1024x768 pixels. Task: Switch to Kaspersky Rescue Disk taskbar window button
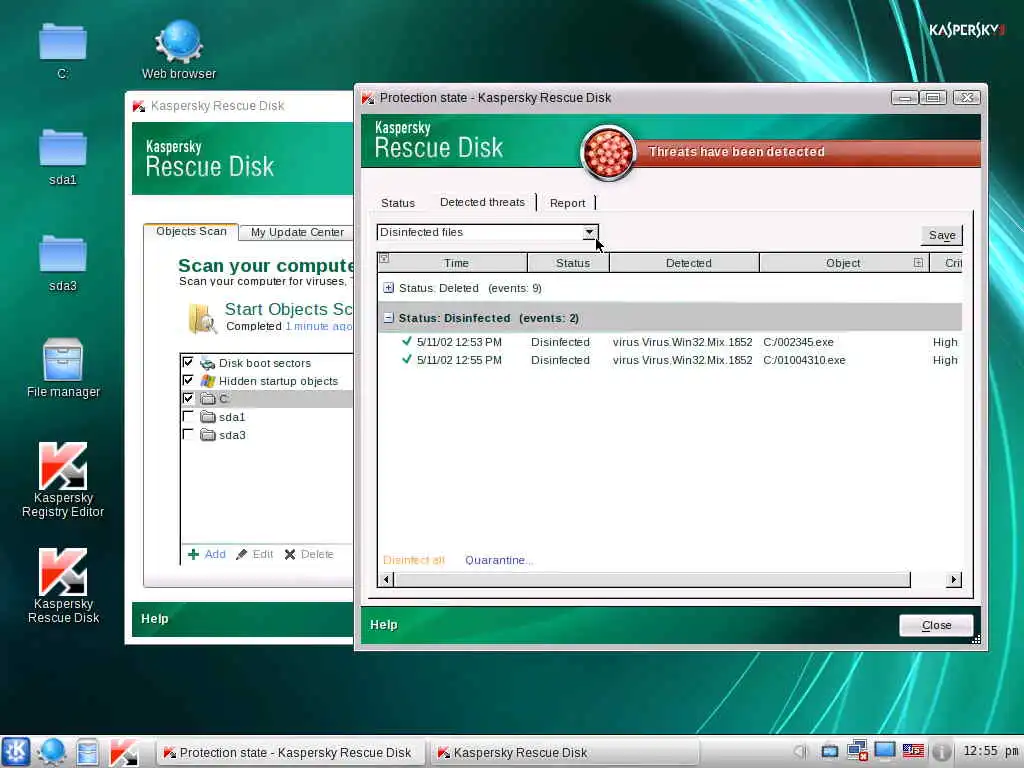pos(563,752)
